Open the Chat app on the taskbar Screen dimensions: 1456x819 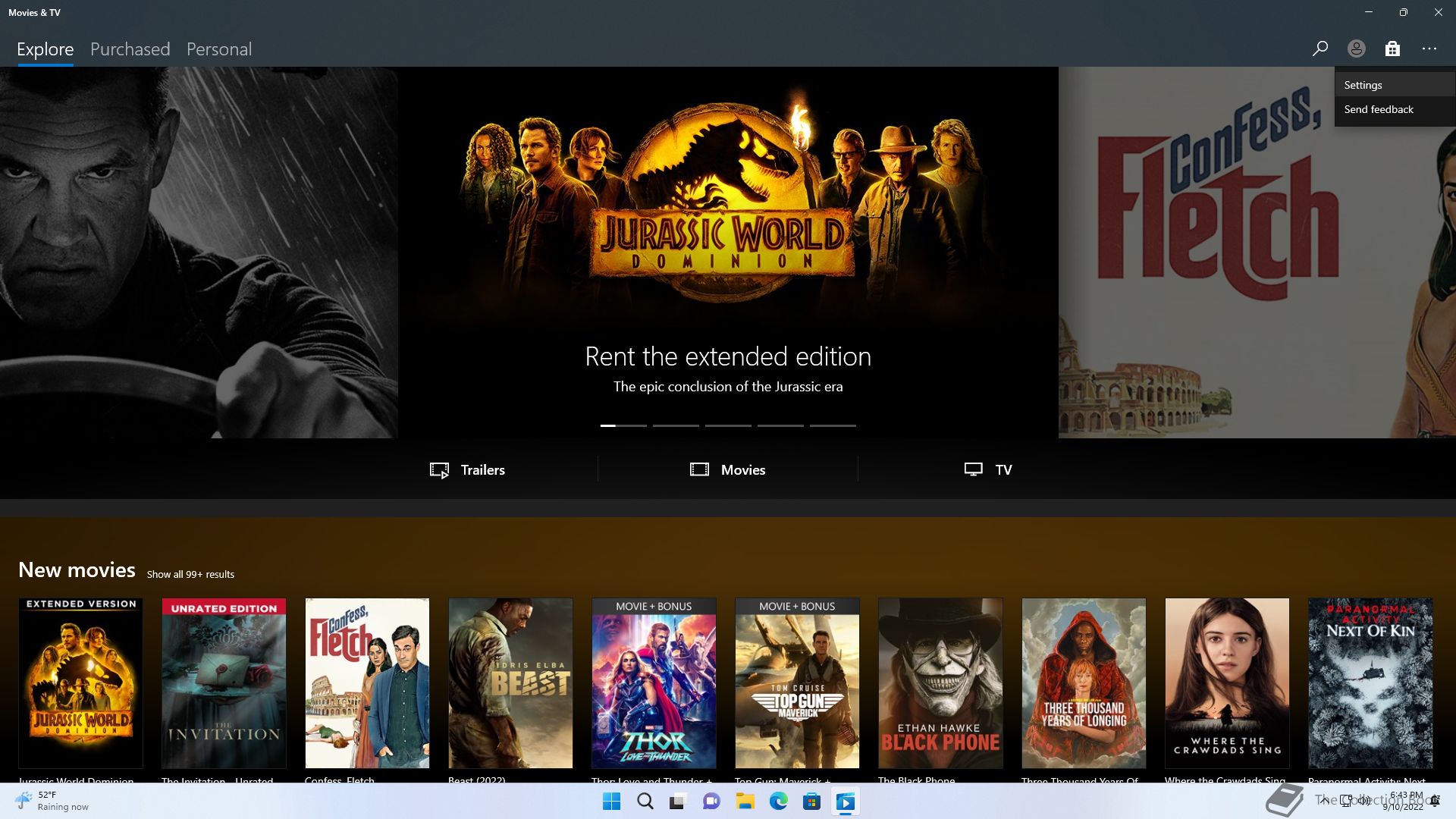[x=711, y=802]
